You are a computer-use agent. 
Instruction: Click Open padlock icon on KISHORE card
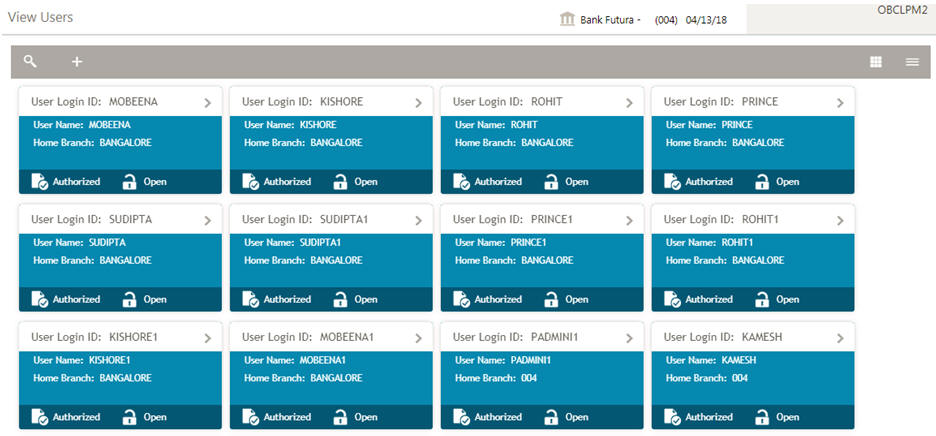(x=340, y=182)
